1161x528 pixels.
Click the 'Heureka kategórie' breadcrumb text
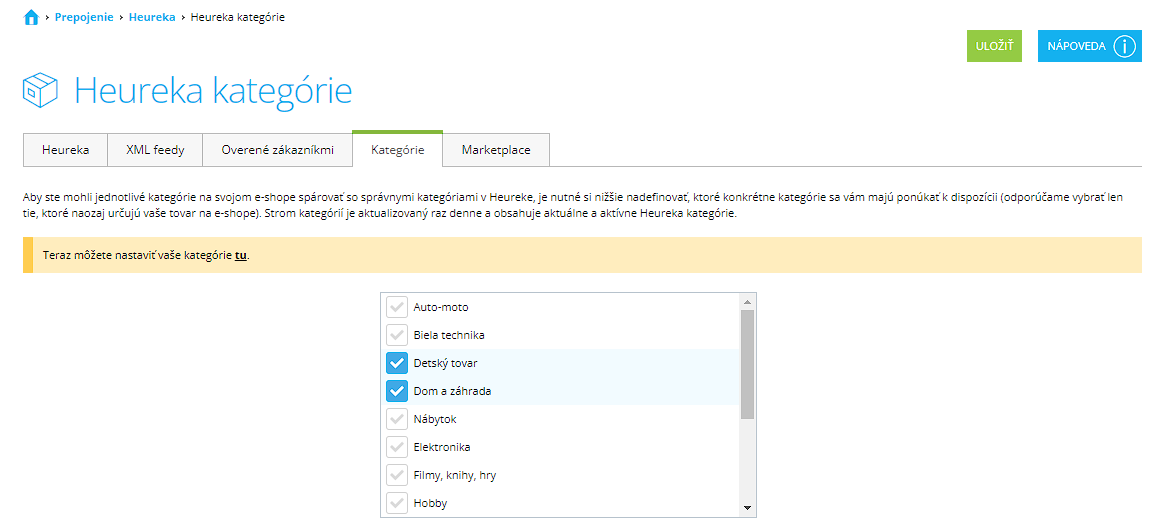click(x=238, y=17)
